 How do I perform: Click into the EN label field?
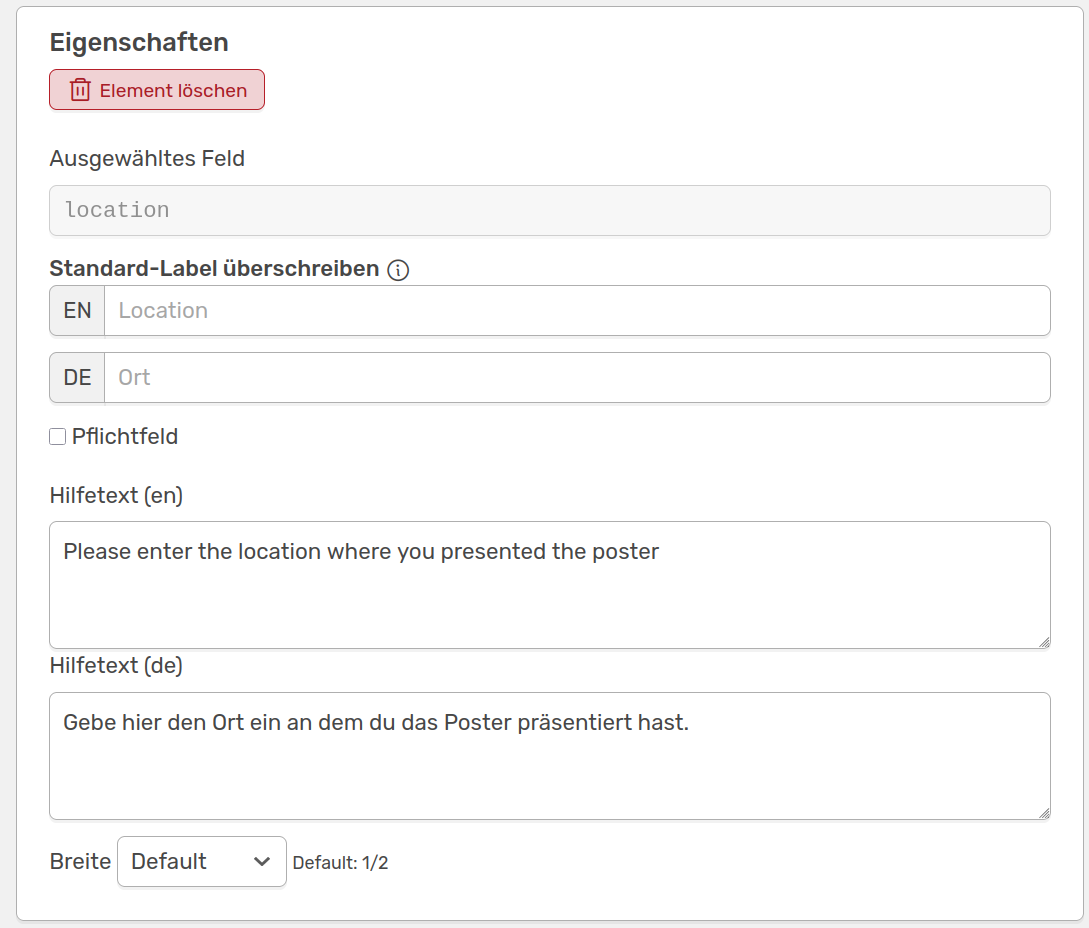(x=577, y=310)
